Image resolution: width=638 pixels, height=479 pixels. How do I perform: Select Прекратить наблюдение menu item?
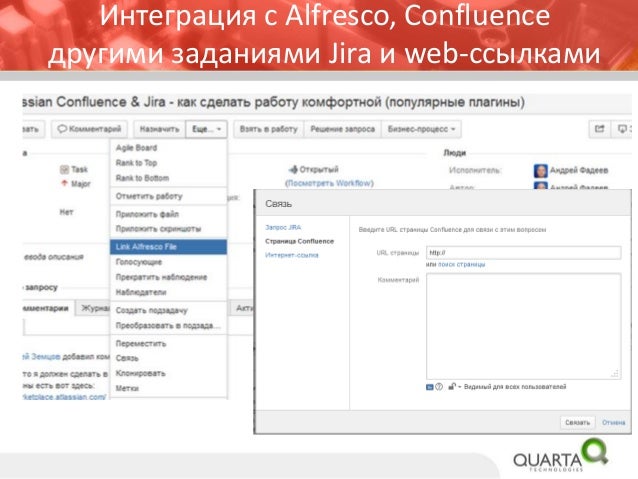168,277
